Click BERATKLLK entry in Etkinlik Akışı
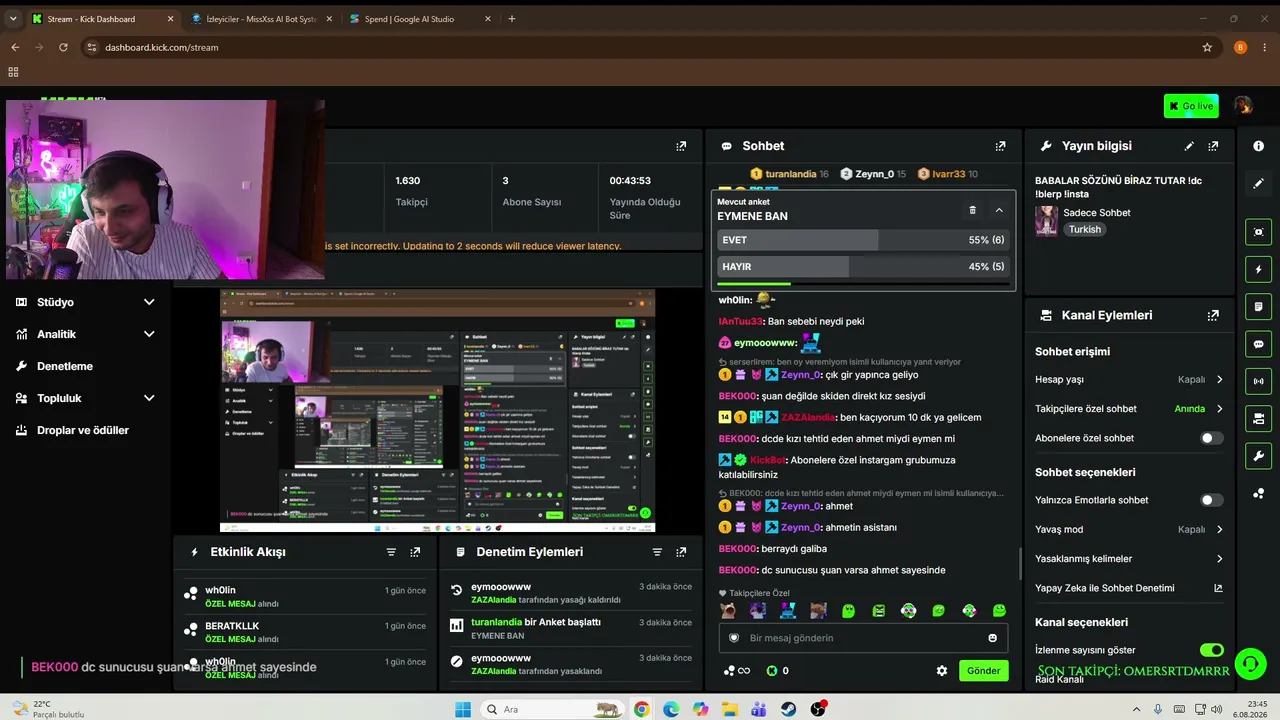The image size is (1280, 720). (x=304, y=632)
